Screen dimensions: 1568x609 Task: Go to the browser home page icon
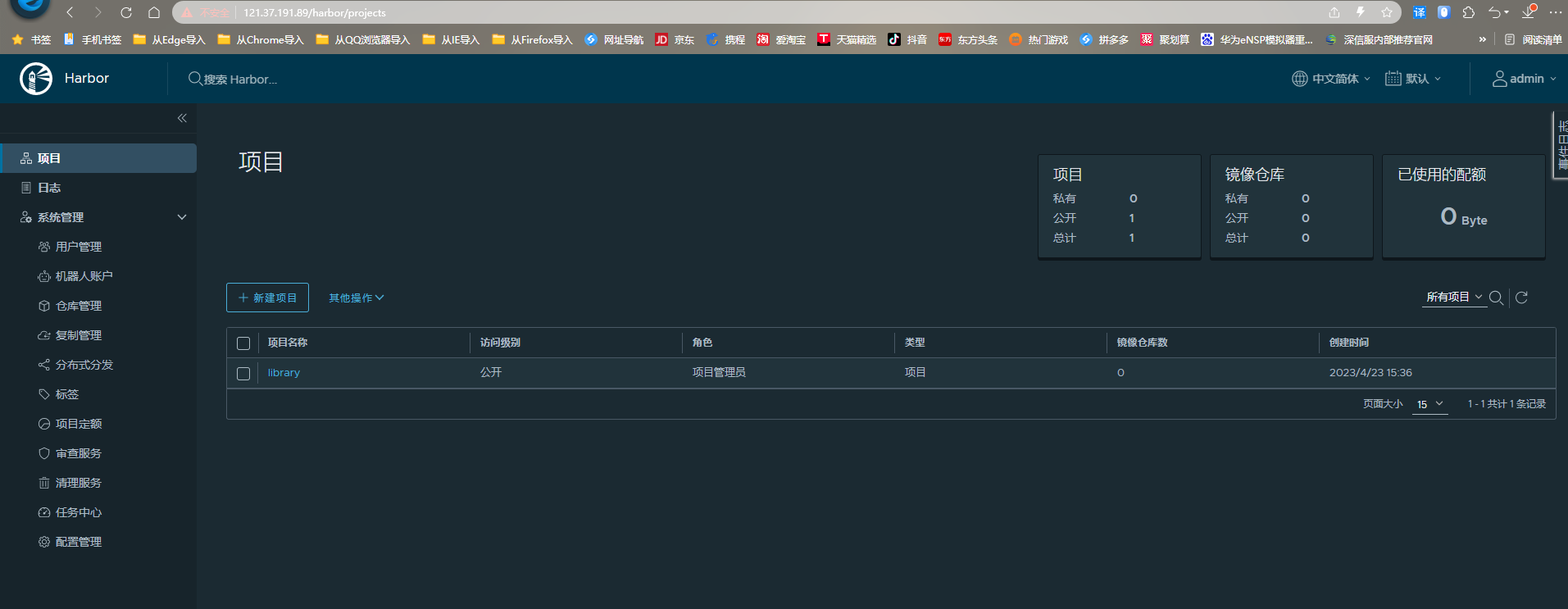154,12
